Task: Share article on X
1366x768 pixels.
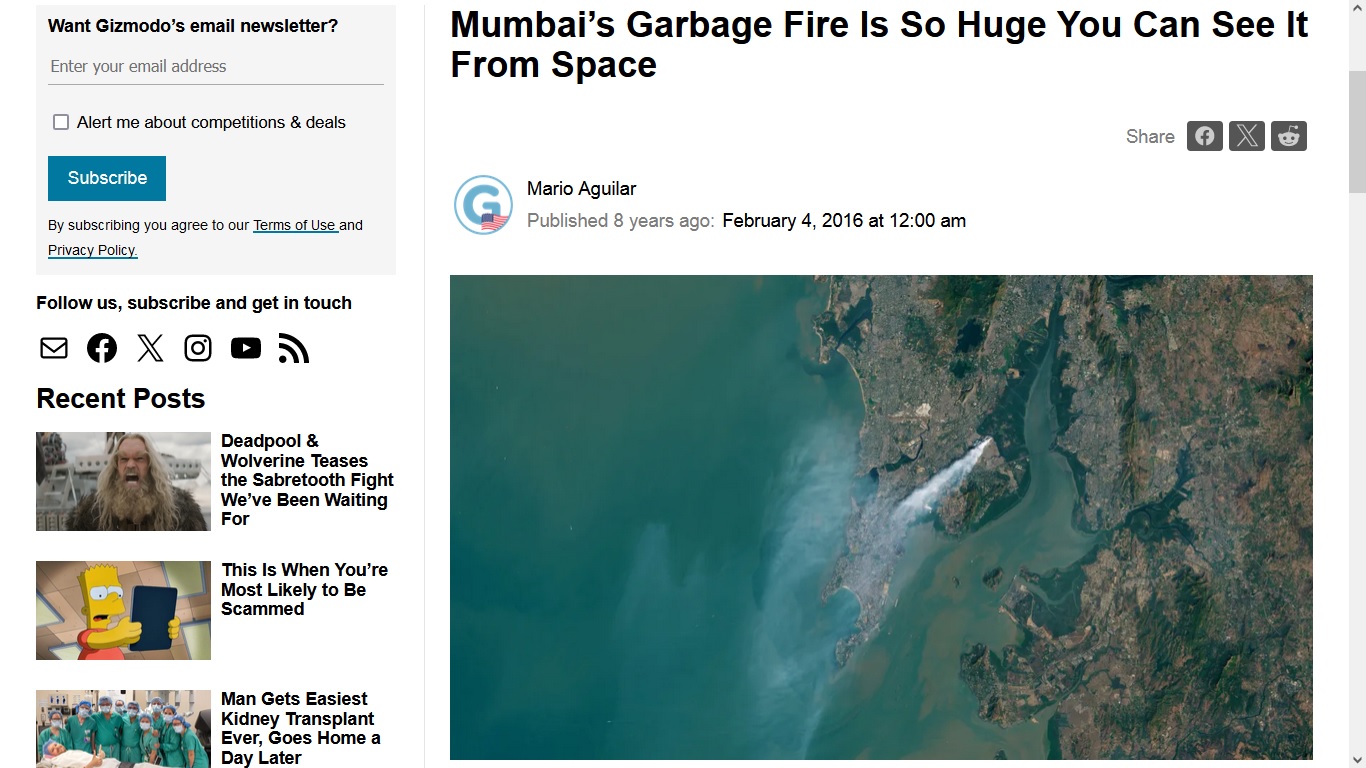Action: pyautogui.click(x=1246, y=136)
